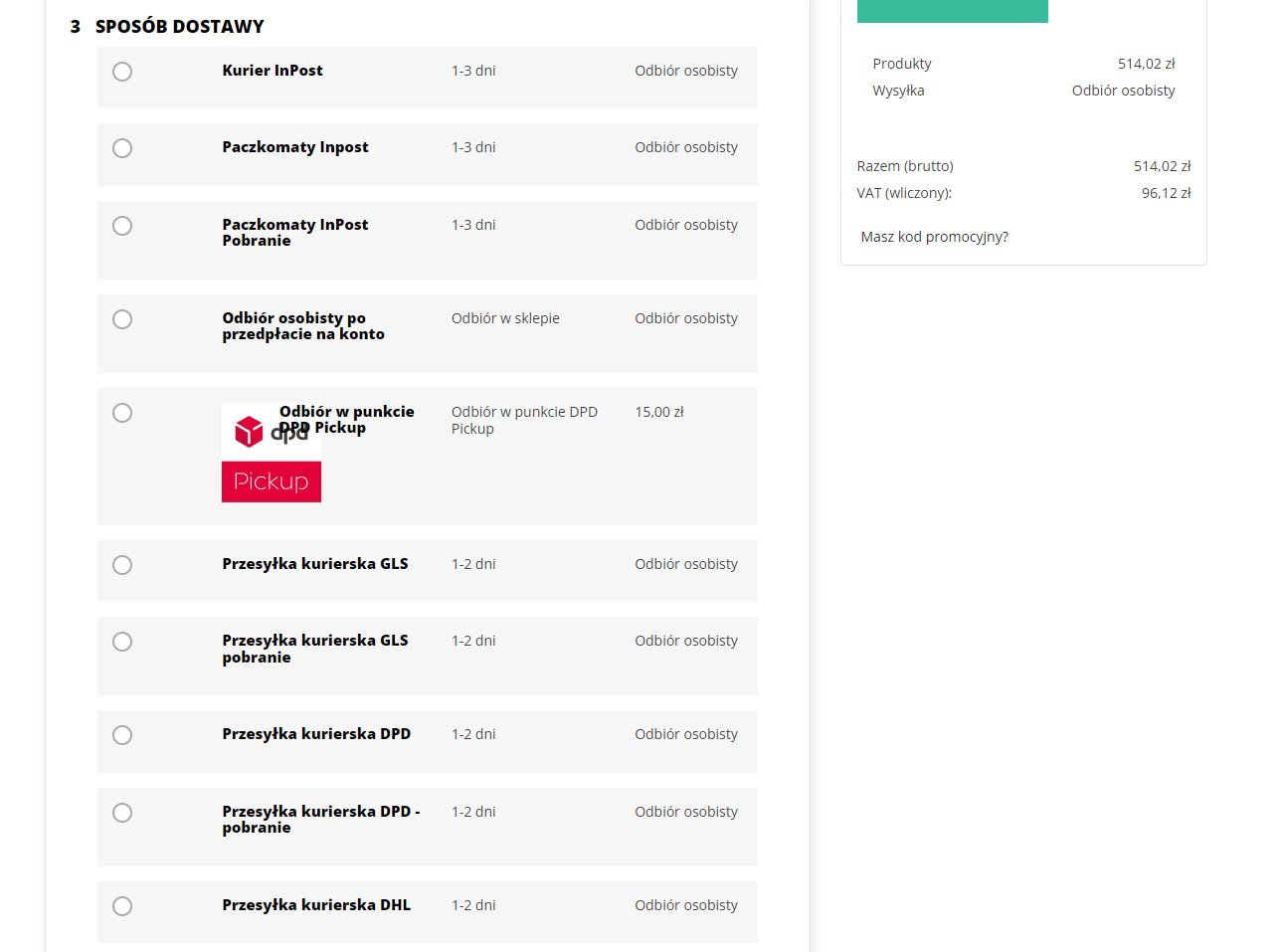Click the Kurier InPost label text

click(x=273, y=71)
